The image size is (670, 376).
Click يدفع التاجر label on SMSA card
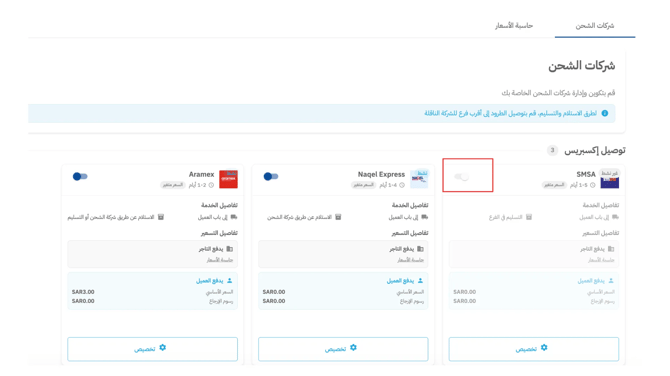592,249
